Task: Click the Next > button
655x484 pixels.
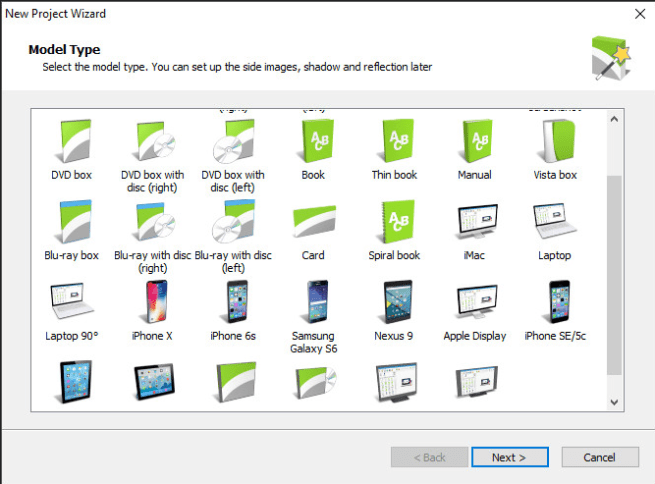Action: click(x=510, y=457)
